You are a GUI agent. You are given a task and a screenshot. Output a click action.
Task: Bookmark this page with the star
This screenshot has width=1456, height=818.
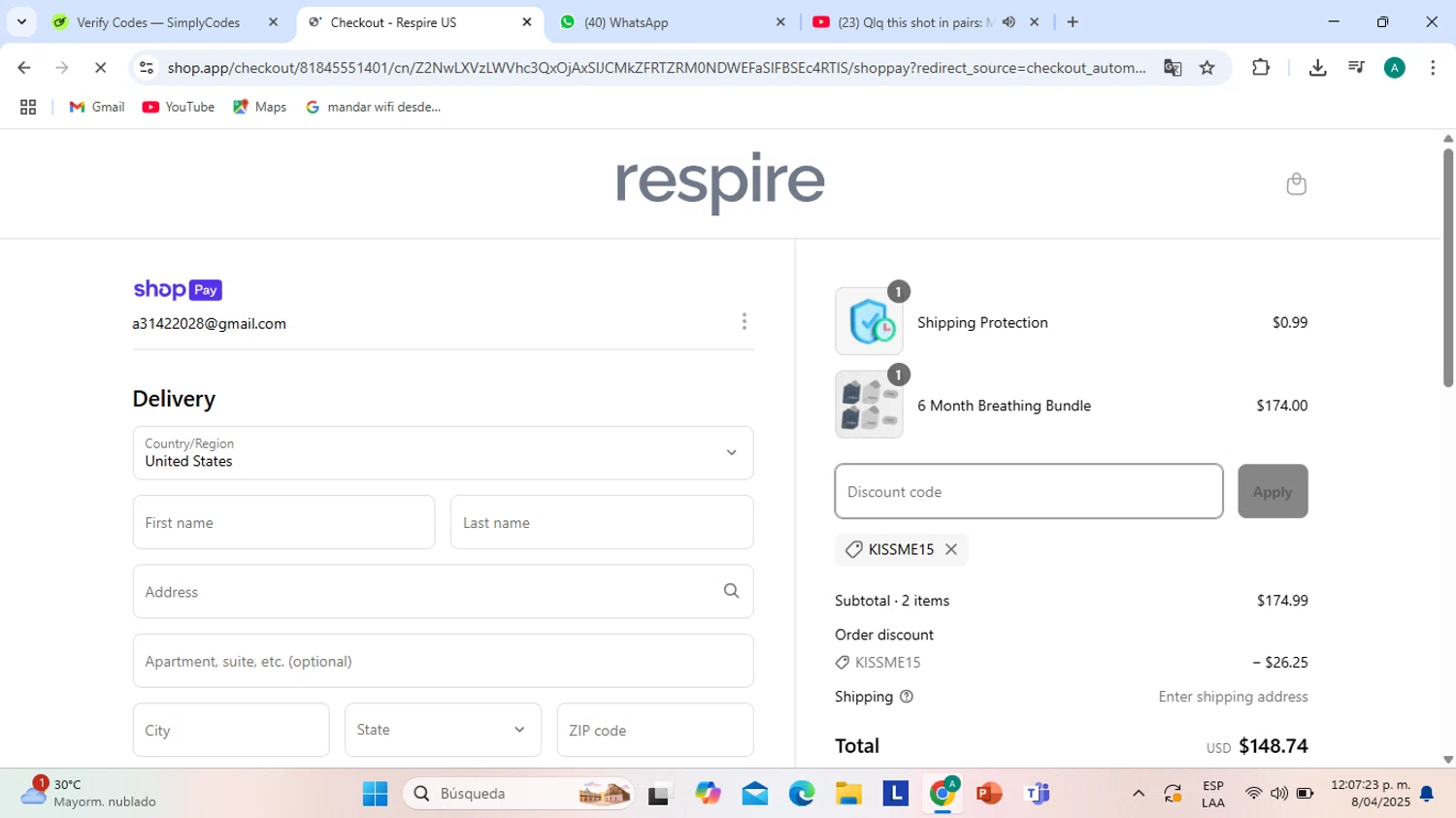click(x=1207, y=68)
